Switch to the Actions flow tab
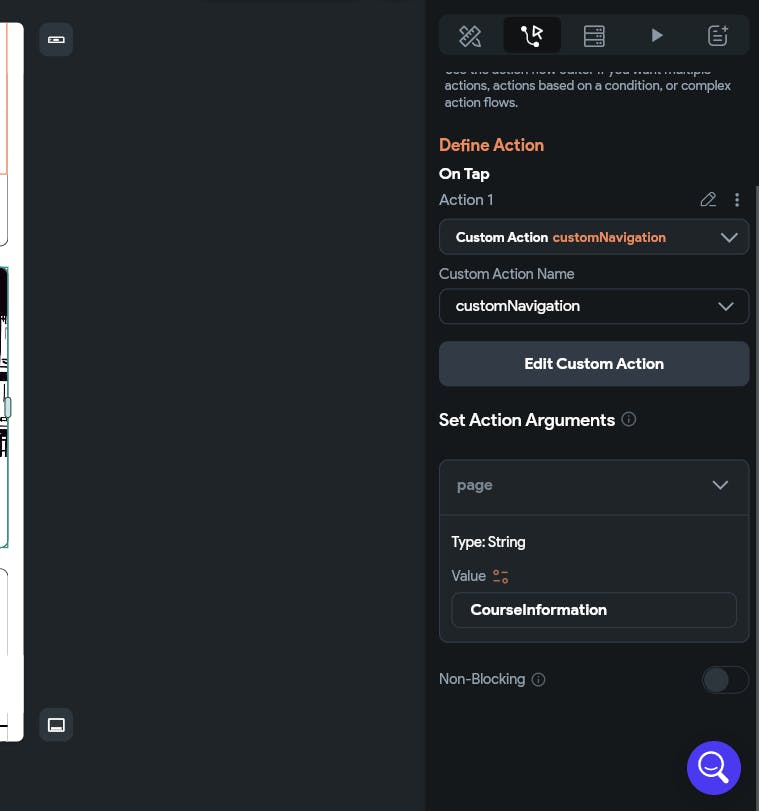The height and width of the screenshot is (811, 759). tap(532, 36)
